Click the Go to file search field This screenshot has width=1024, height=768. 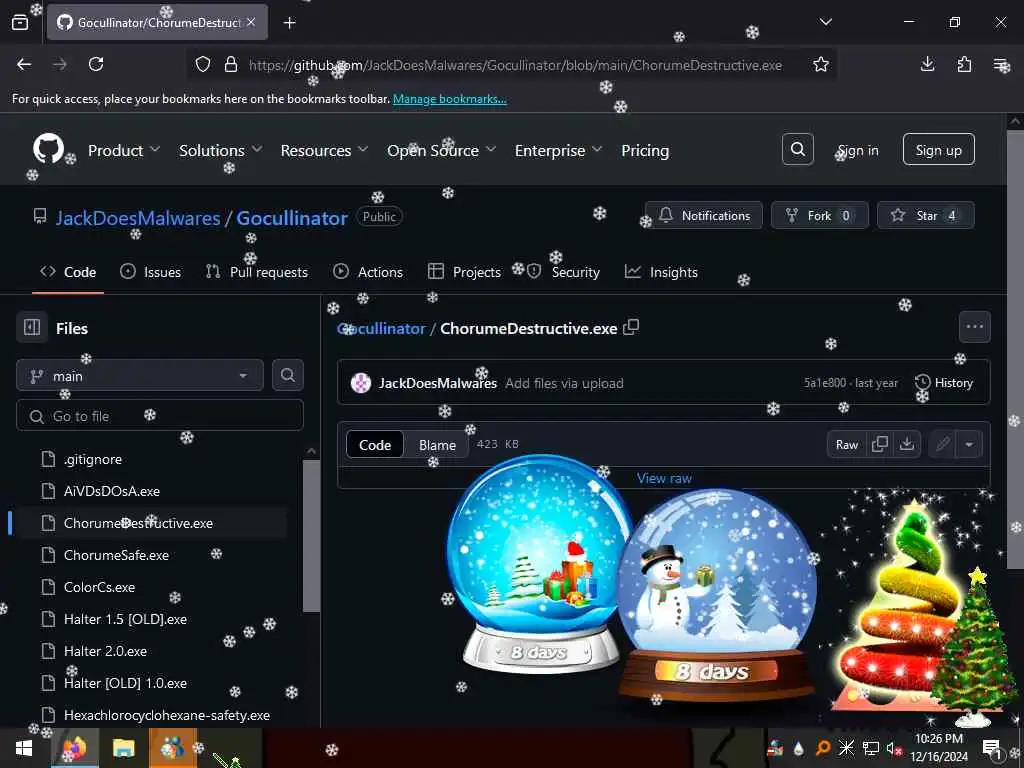(159, 416)
